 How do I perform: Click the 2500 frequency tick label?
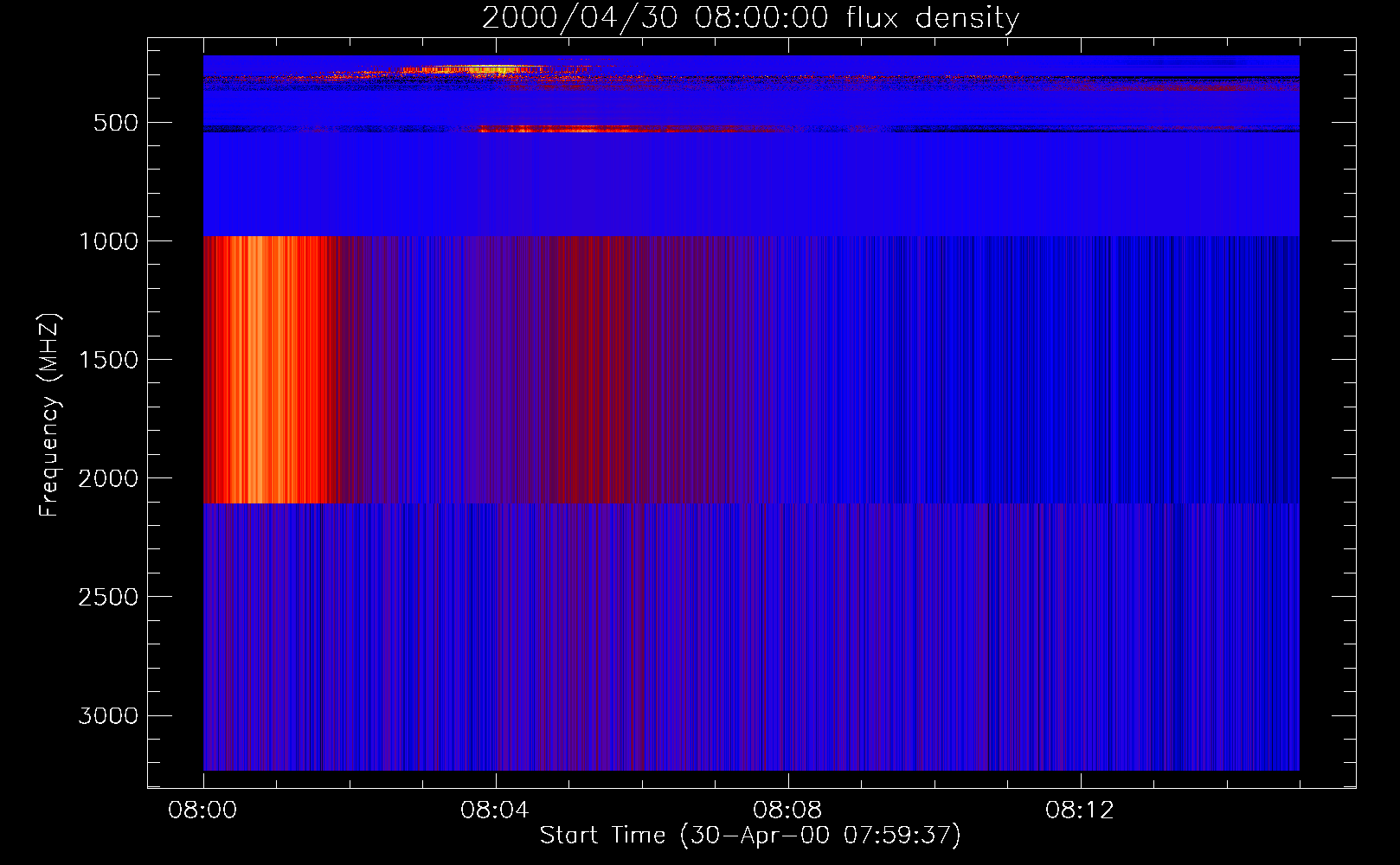click(108, 597)
